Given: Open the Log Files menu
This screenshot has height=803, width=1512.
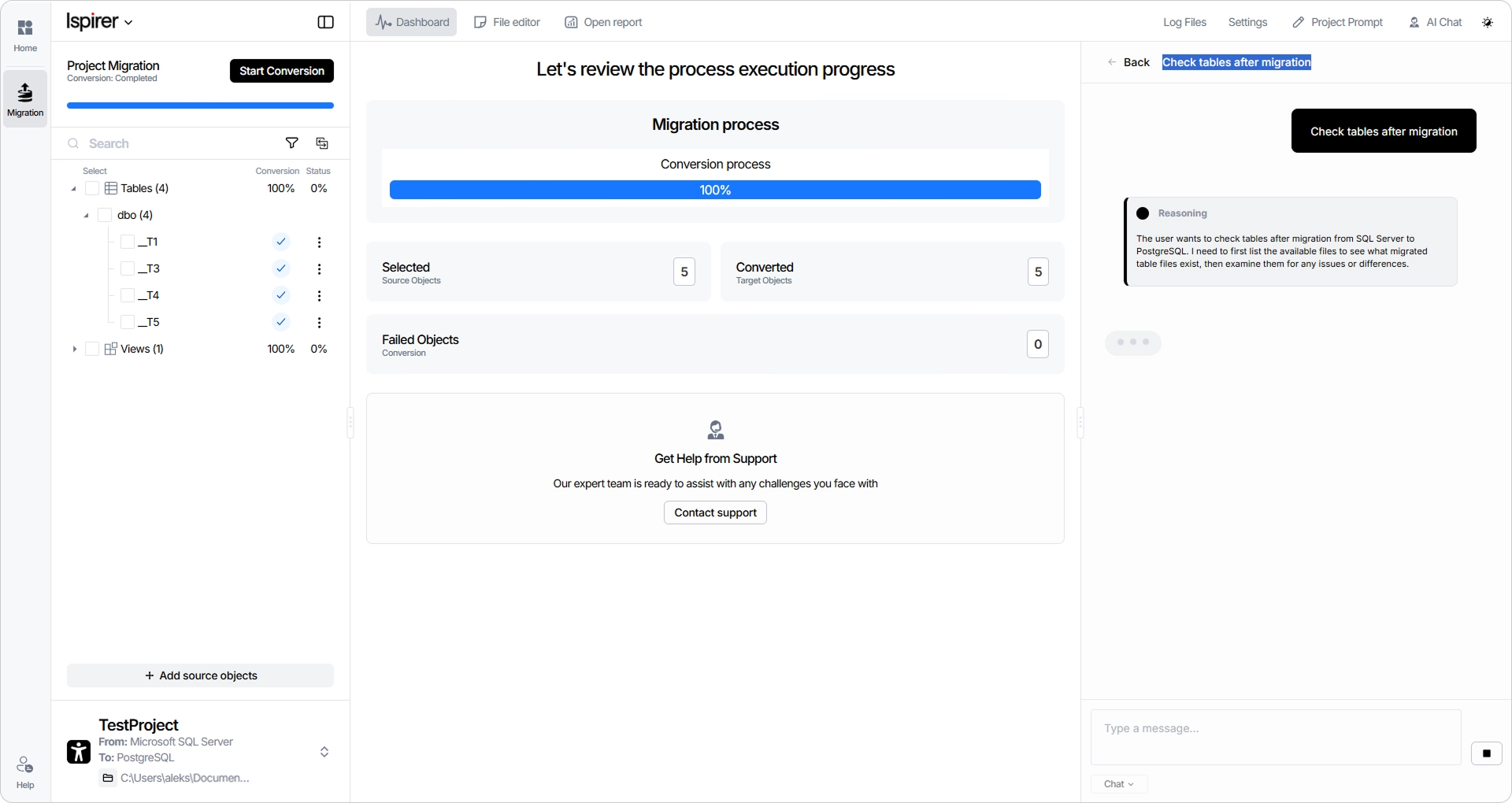Looking at the screenshot, I should click(1184, 22).
